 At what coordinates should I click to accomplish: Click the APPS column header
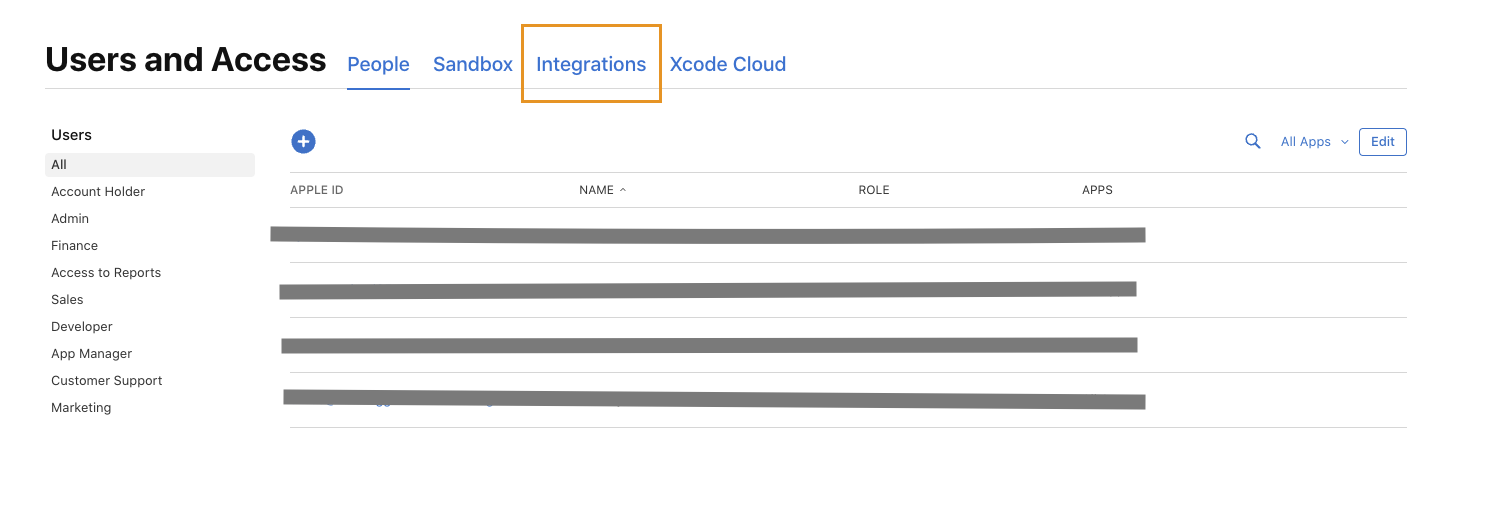1097,190
